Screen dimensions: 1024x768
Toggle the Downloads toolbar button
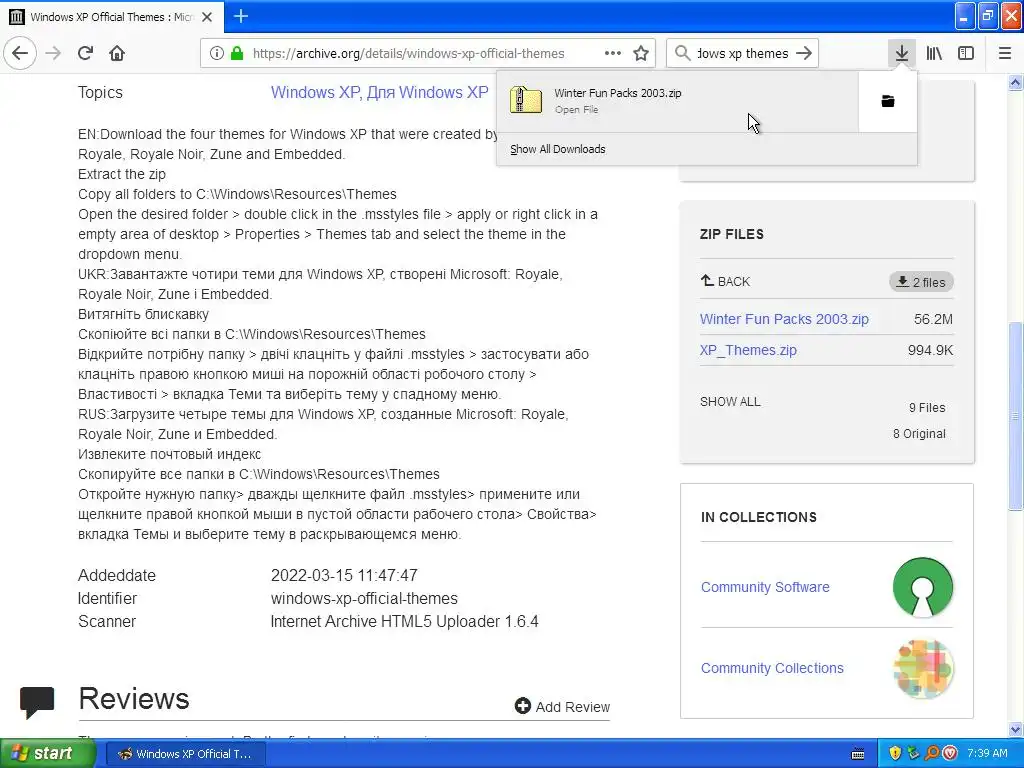pos(901,53)
